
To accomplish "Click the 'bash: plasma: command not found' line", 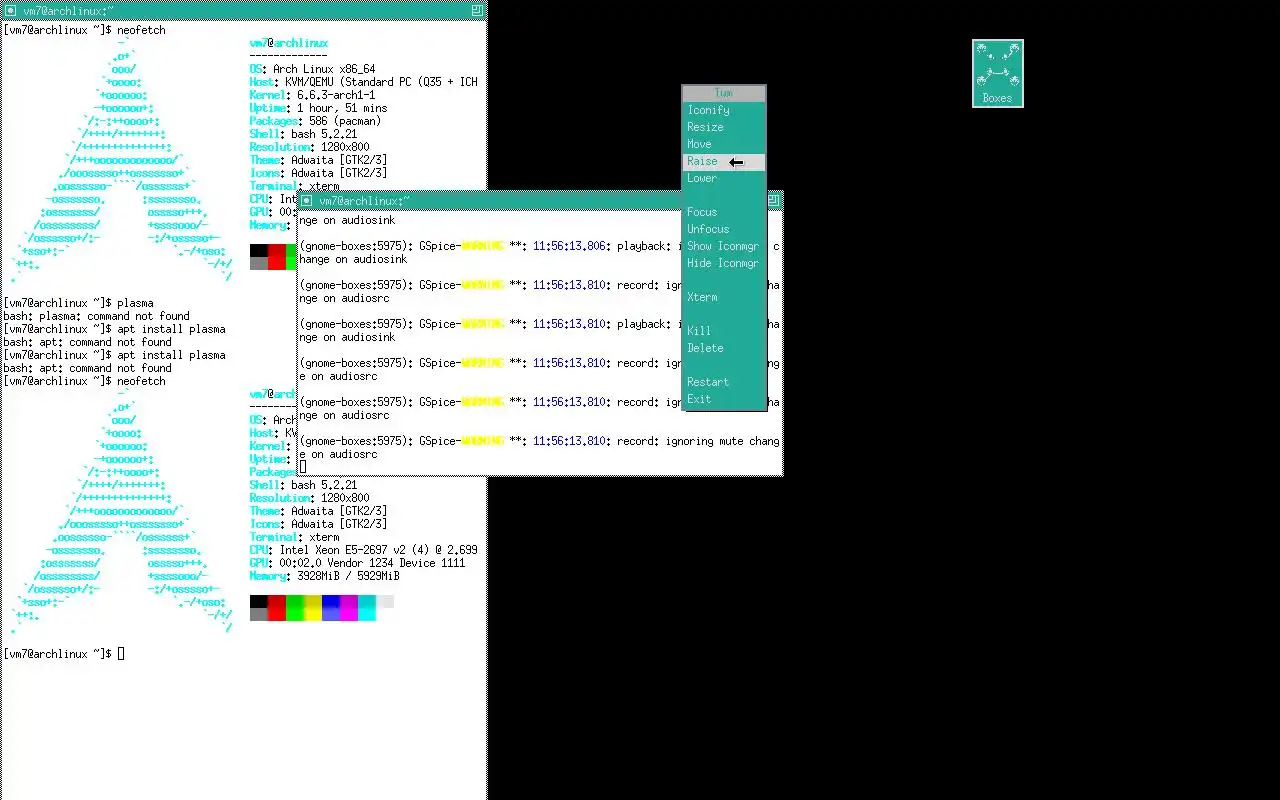I will pos(96,316).
